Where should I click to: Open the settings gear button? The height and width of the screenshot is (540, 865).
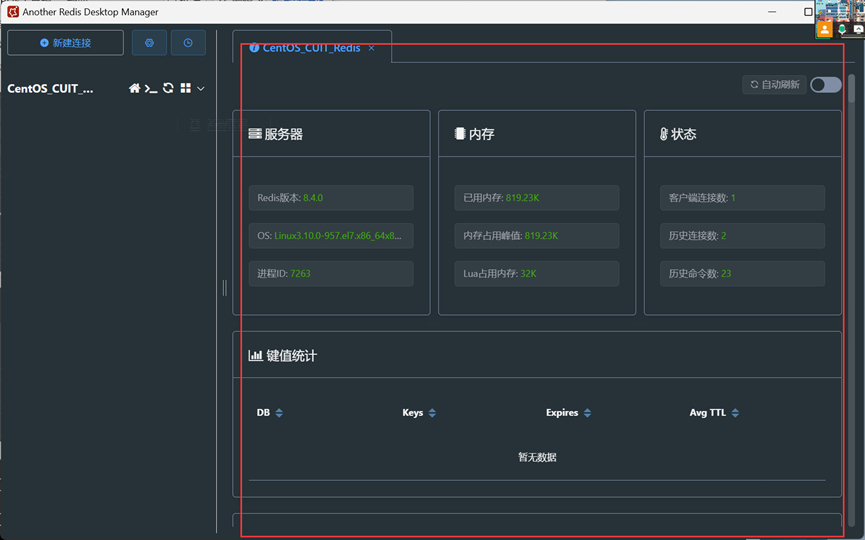coord(149,43)
